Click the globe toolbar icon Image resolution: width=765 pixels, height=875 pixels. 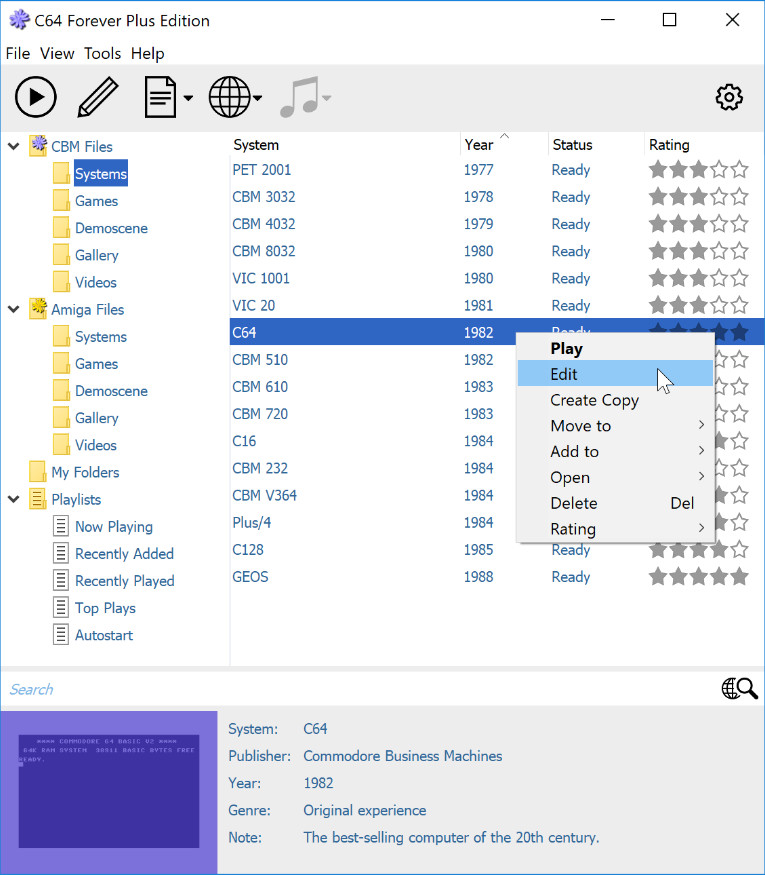coord(229,97)
